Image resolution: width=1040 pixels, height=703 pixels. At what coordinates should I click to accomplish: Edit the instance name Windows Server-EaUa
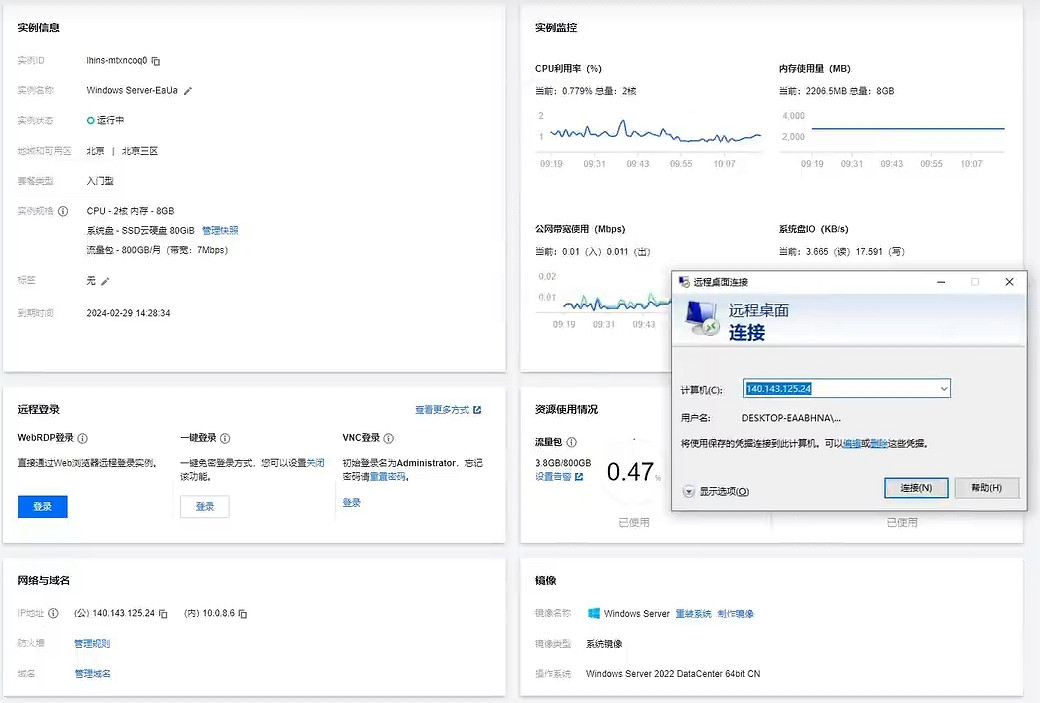[188, 91]
